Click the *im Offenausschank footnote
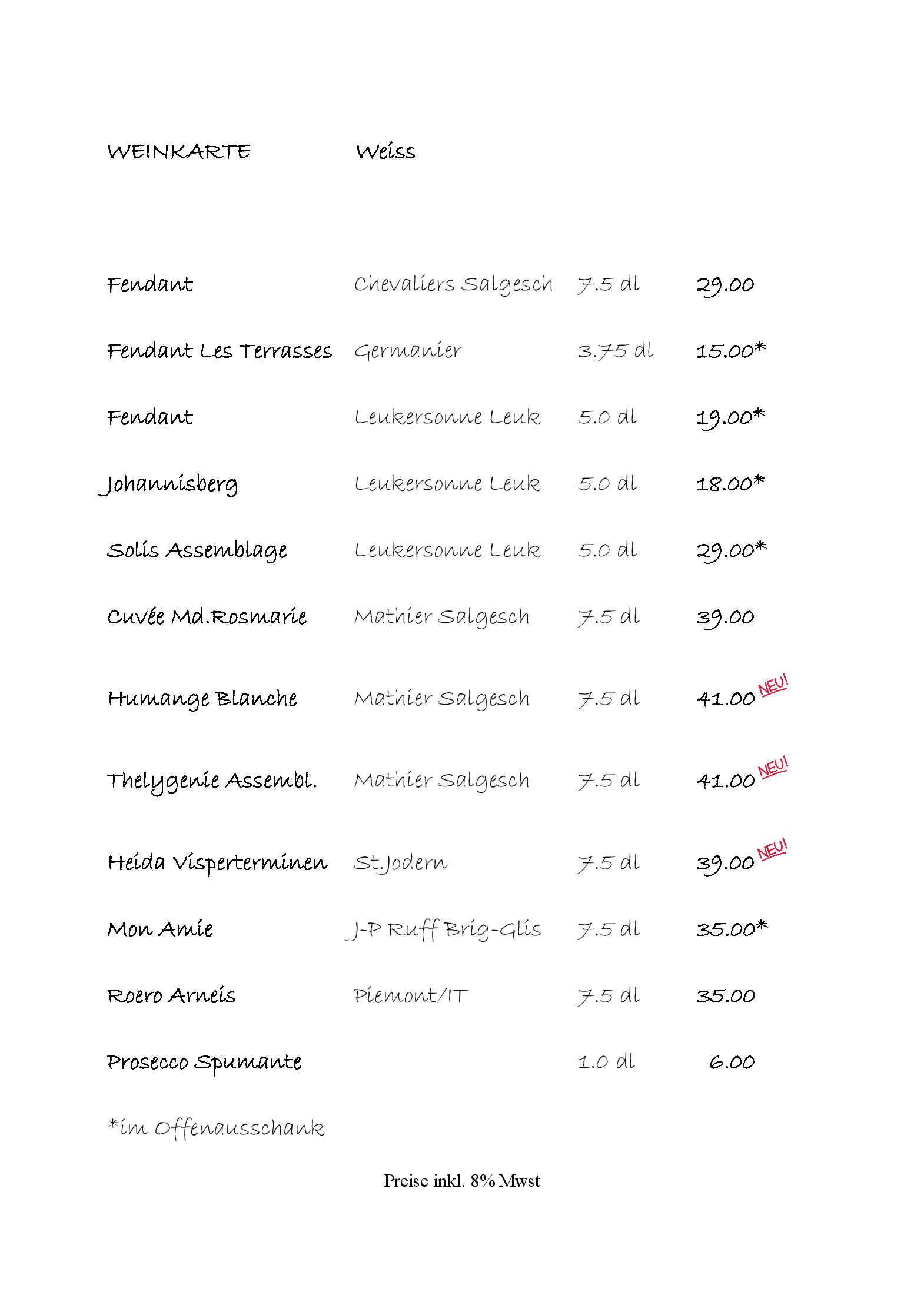924x1308 pixels. pyautogui.click(x=216, y=1129)
